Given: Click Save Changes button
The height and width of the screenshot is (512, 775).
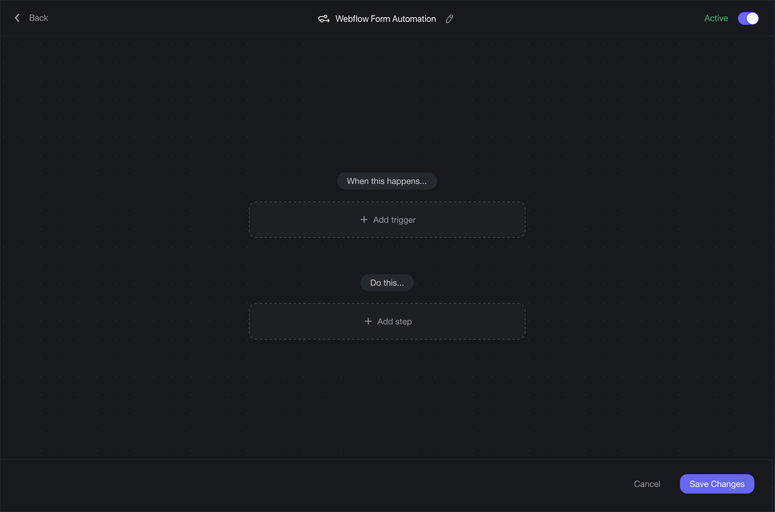Looking at the screenshot, I should coord(717,484).
